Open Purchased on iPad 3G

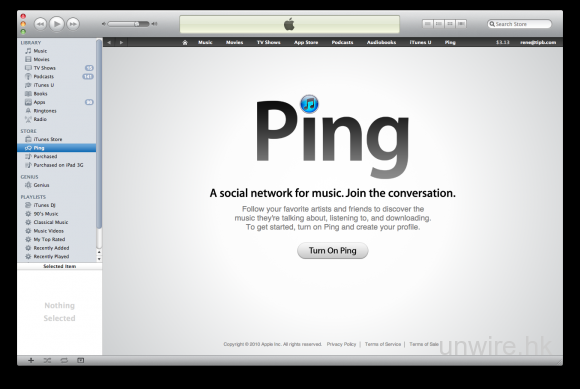pyautogui.click(x=57, y=165)
